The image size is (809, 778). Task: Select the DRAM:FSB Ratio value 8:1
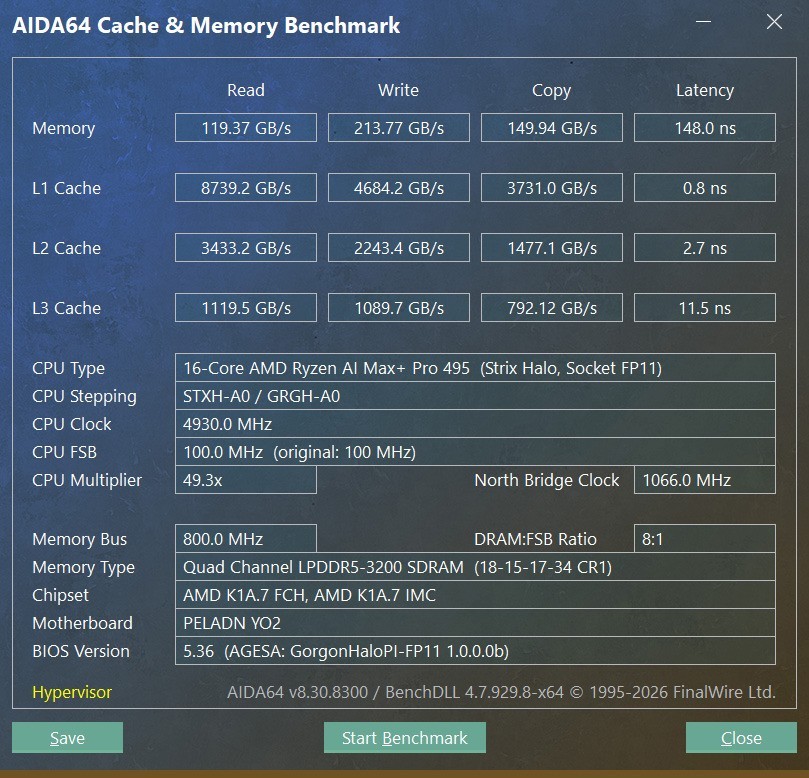coord(705,539)
